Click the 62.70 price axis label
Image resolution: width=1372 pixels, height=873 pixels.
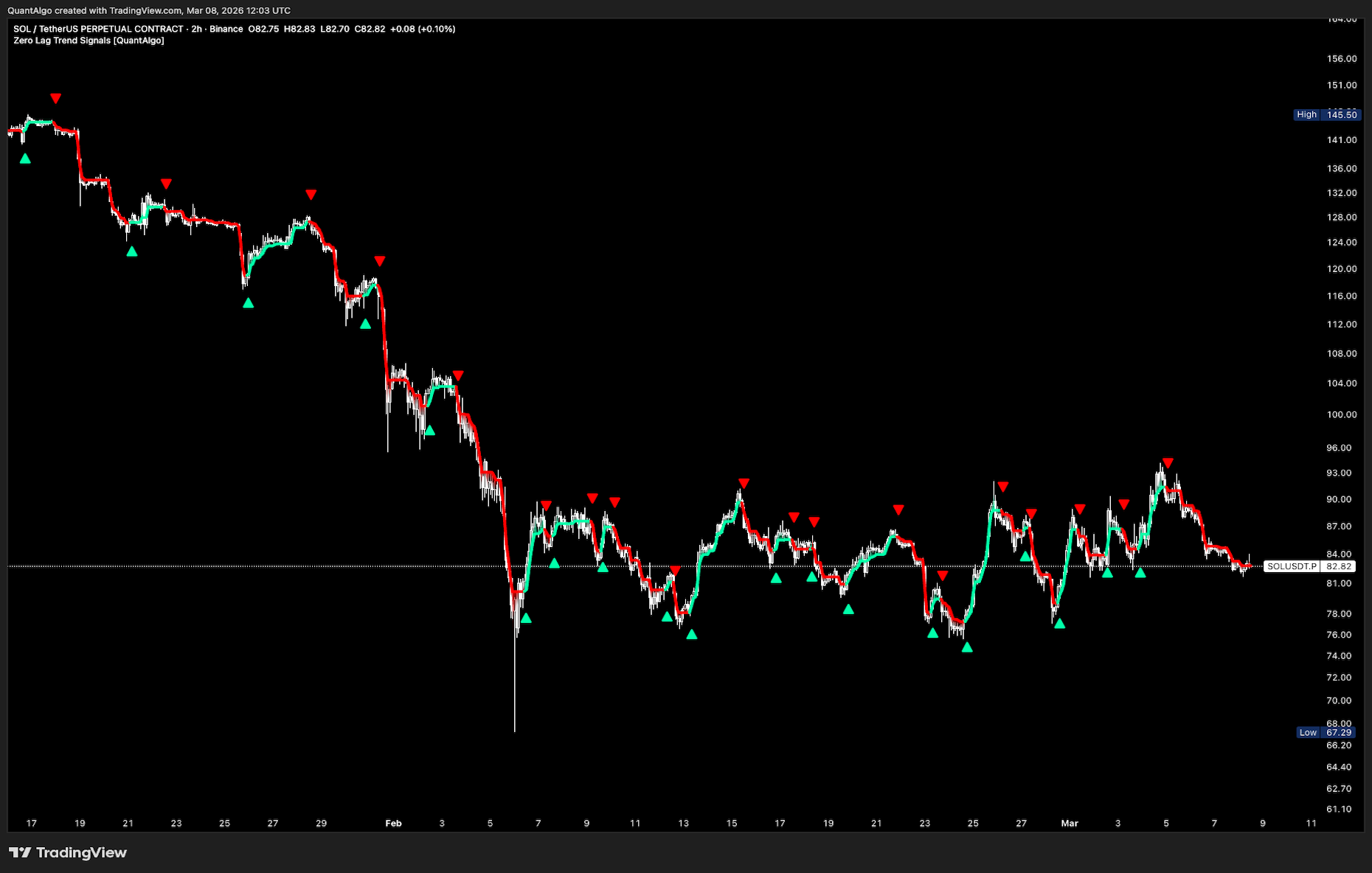click(x=1339, y=788)
